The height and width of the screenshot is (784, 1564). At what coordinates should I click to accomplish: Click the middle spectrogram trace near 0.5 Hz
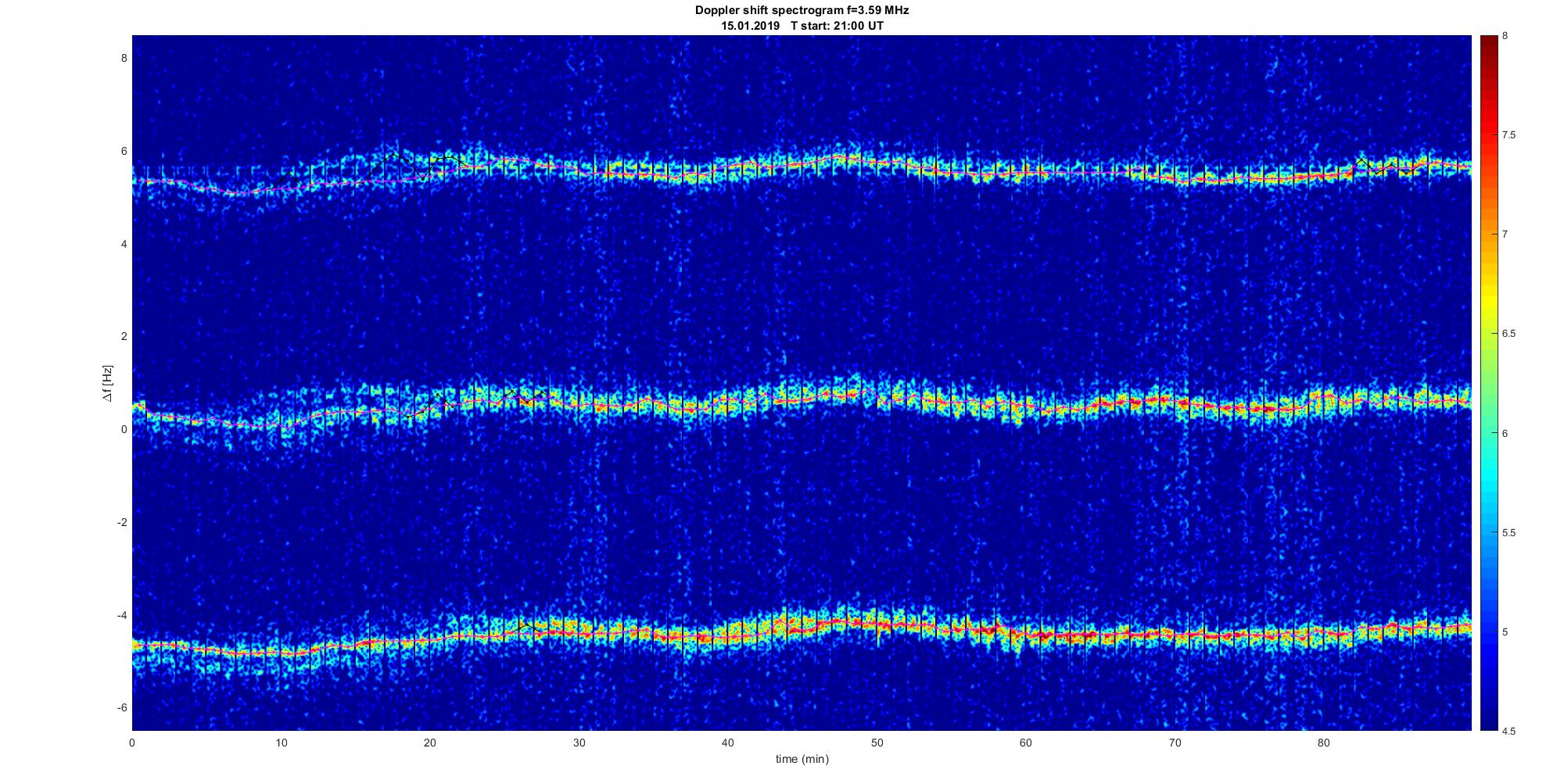point(802,404)
